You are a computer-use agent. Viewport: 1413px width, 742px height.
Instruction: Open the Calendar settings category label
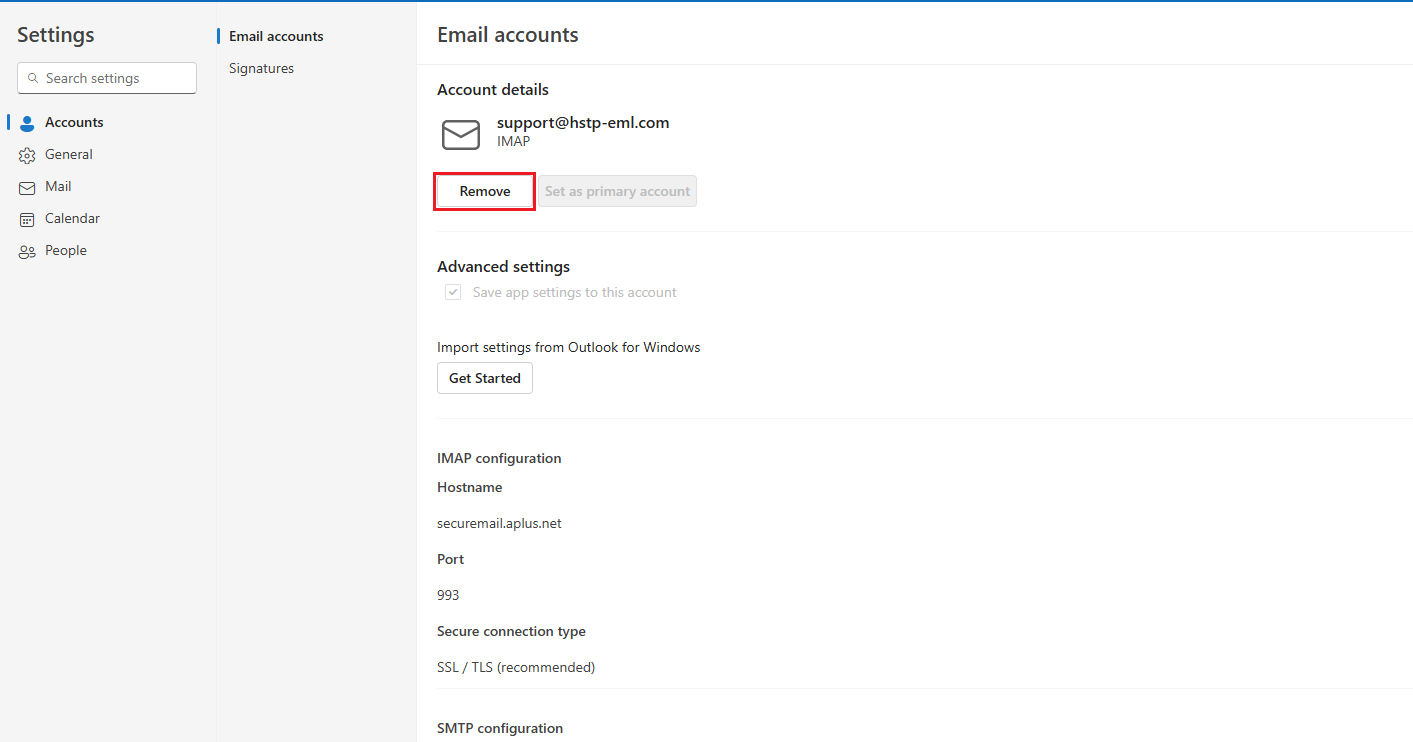click(72, 218)
